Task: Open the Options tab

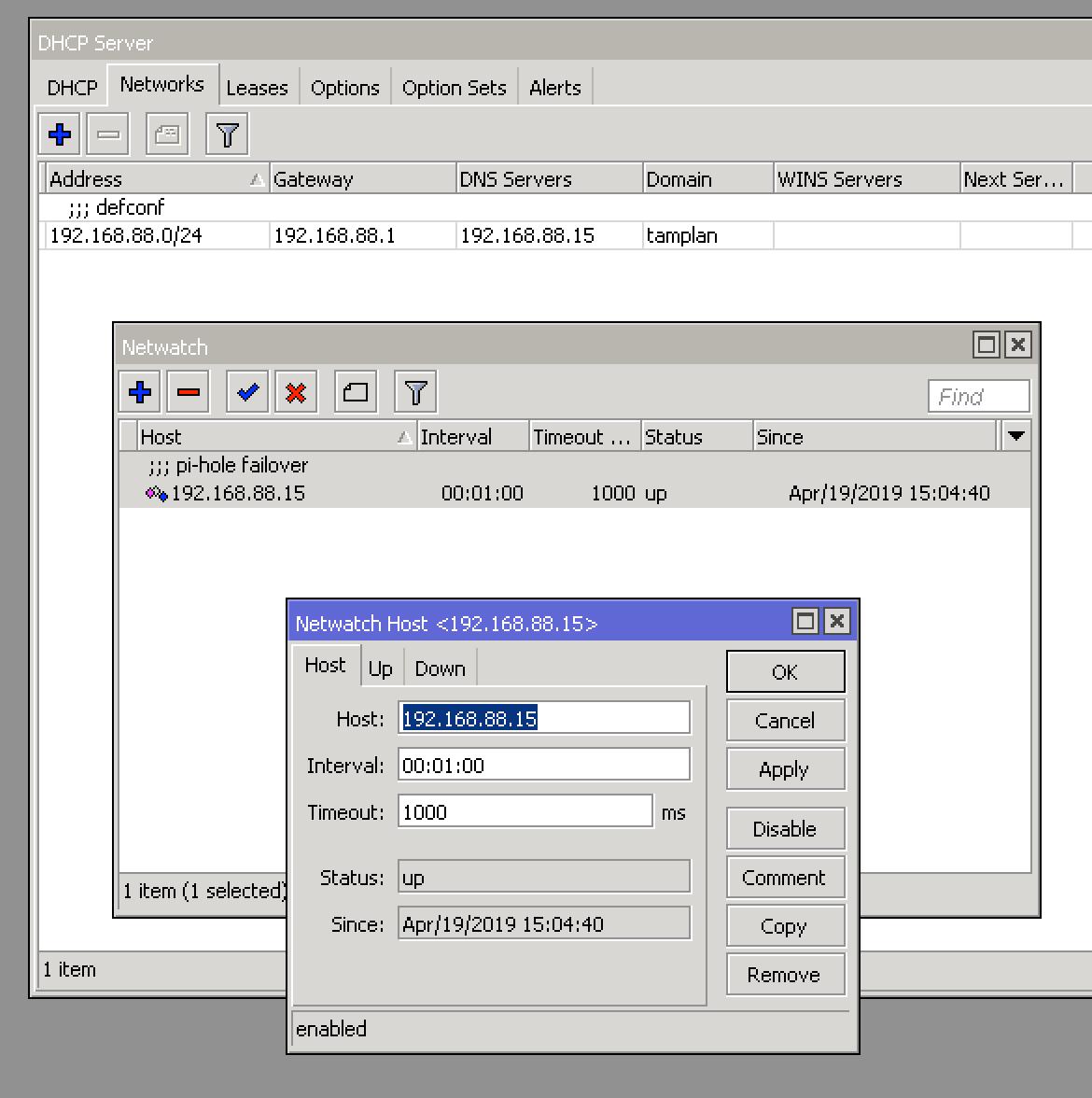Action: coord(345,88)
